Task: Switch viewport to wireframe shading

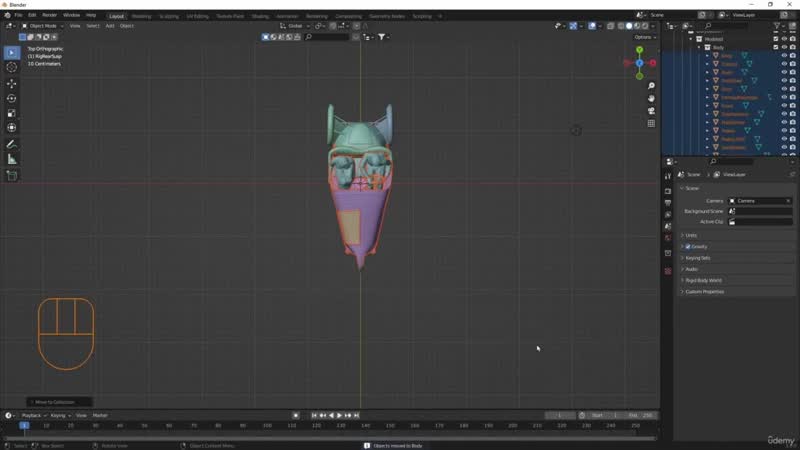Action: click(621, 26)
